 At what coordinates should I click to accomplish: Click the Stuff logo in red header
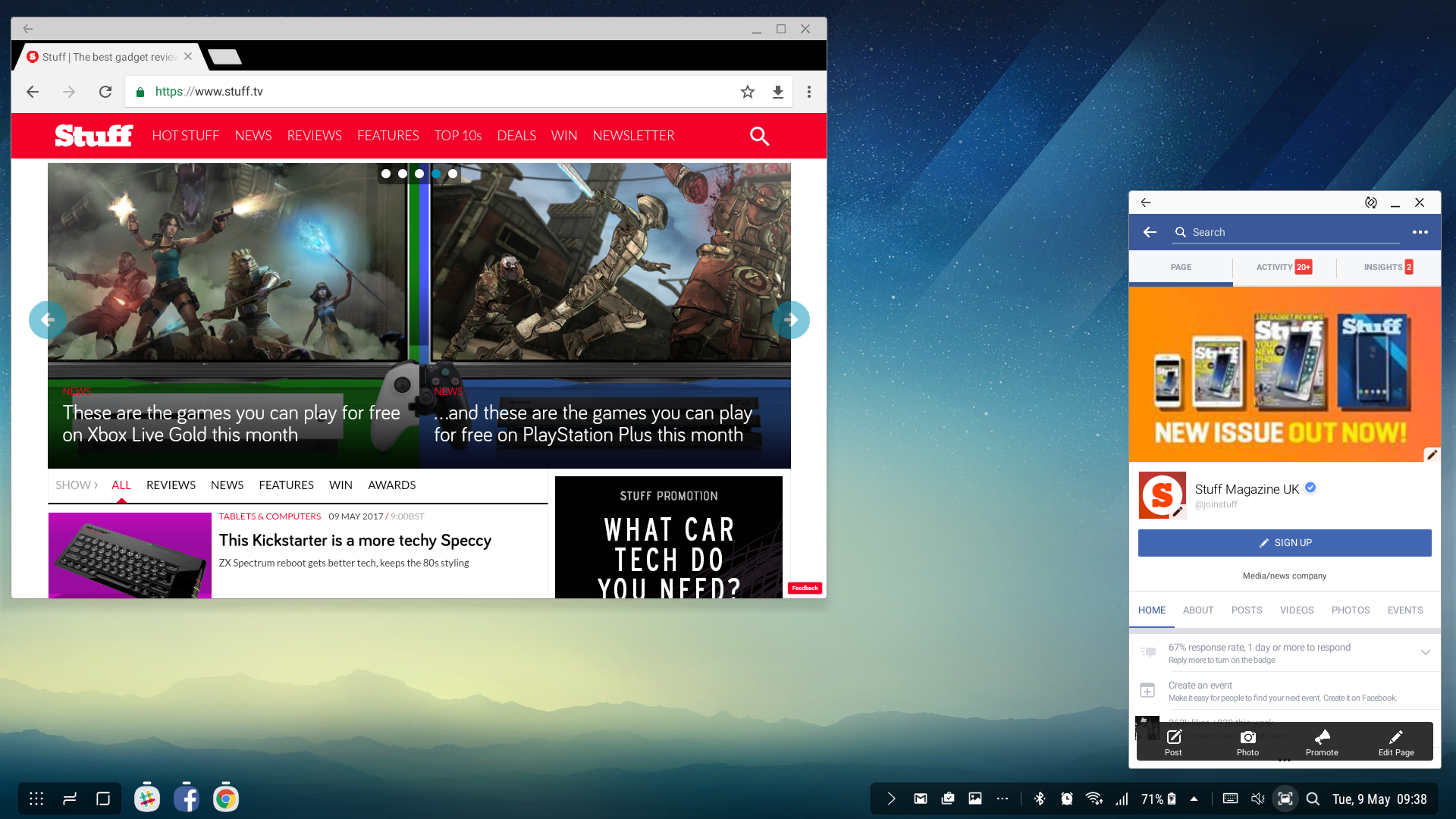click(94, 135)
